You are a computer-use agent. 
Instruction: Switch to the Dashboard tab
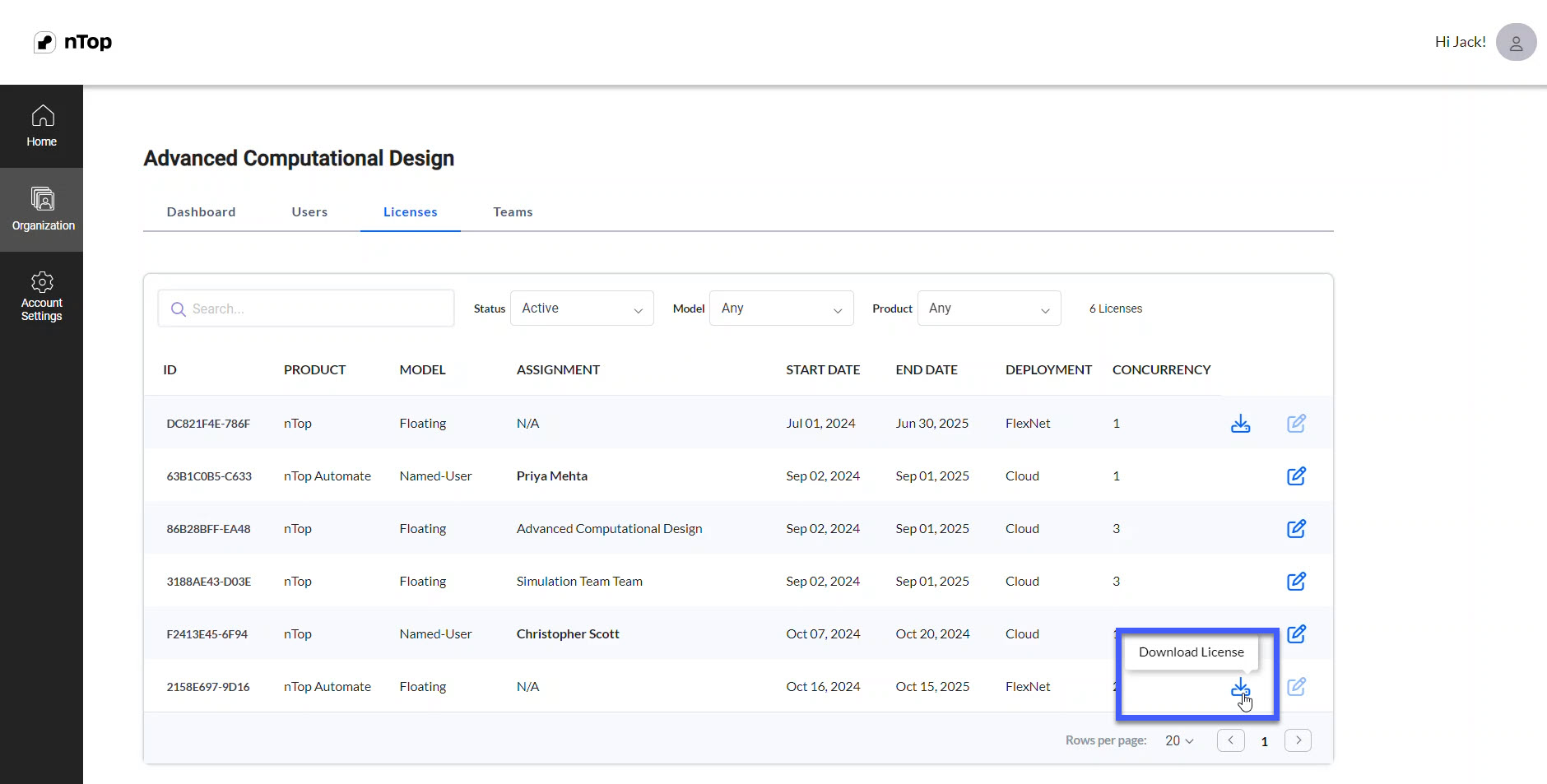click(201, 212)
